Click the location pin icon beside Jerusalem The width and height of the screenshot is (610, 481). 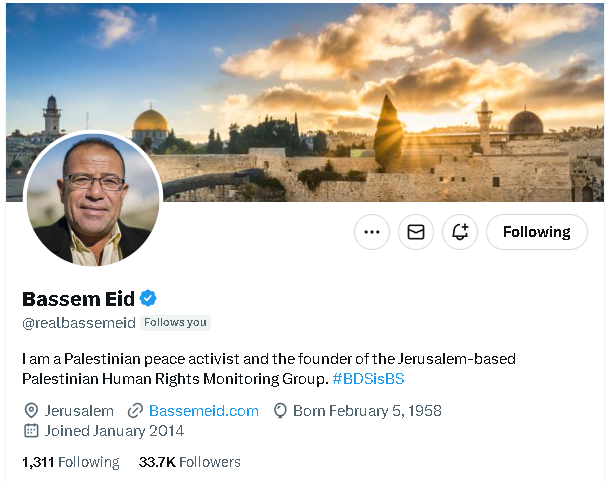pyautogui.click(x=30, y=410)
